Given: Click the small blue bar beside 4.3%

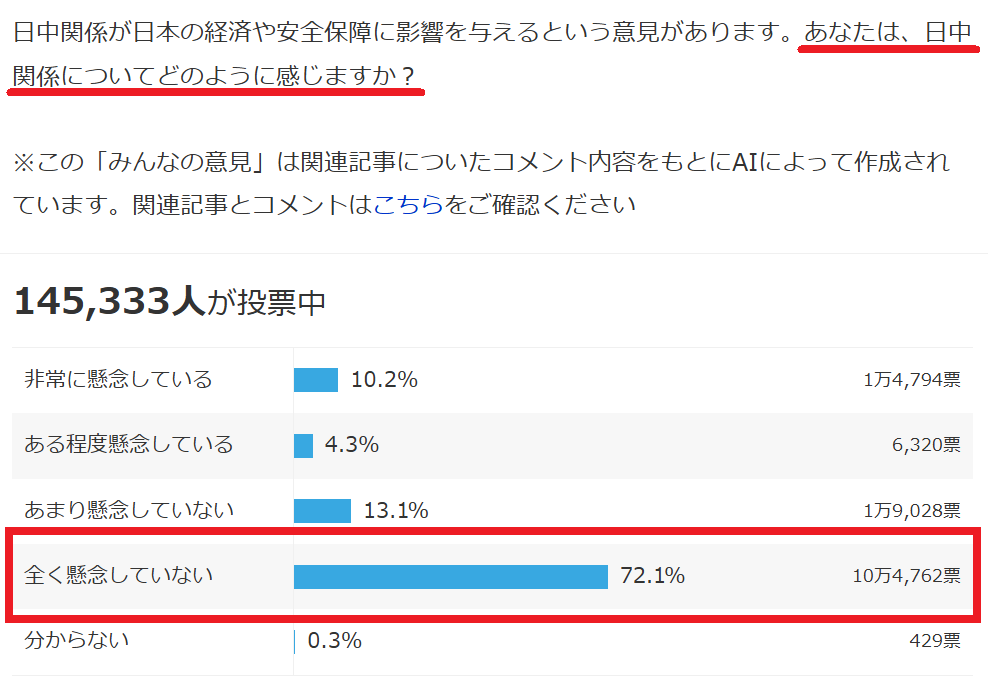Looking at the screenshot, I should click(303, 445).
